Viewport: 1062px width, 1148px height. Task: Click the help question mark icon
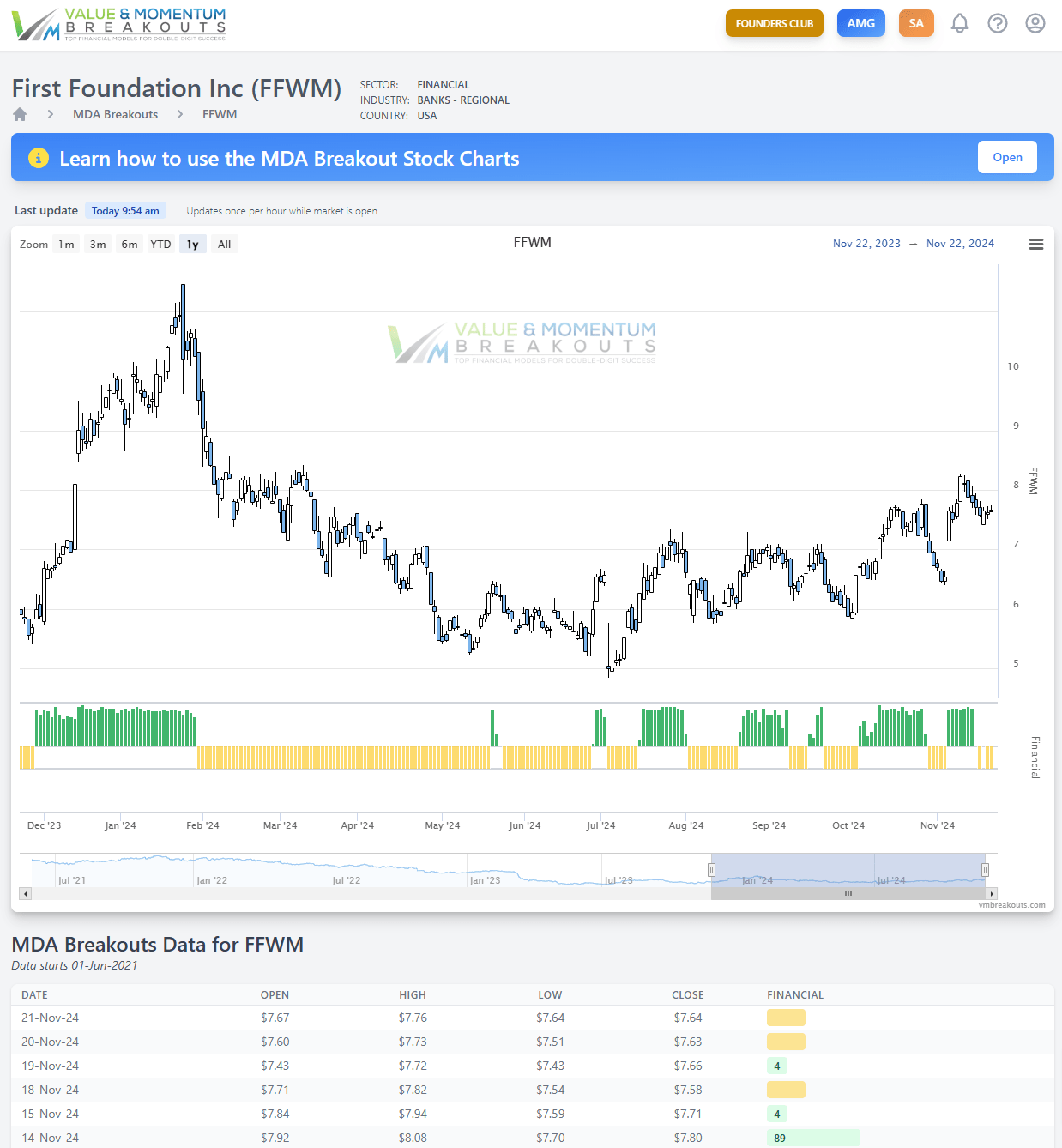tap(998, 23)
